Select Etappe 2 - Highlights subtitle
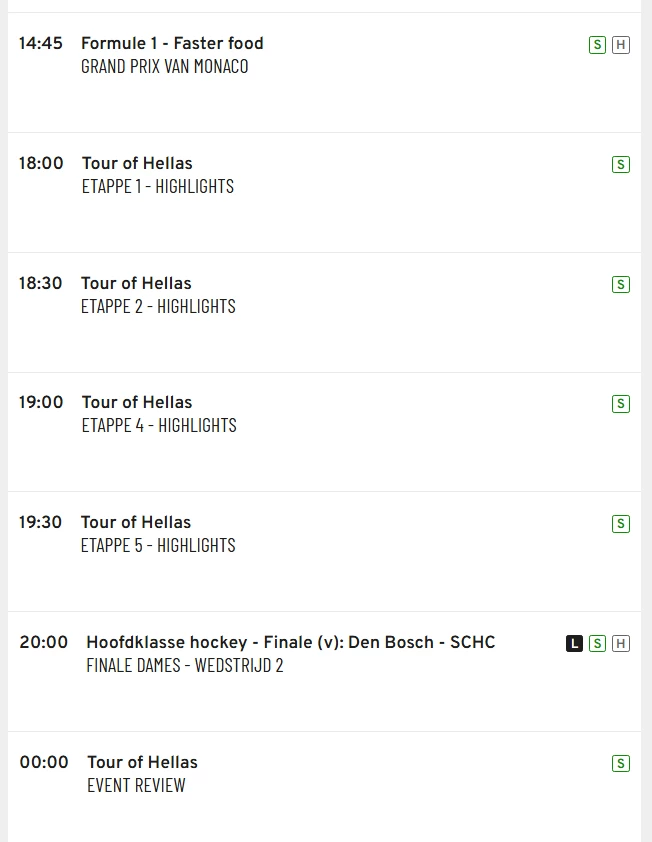Screen dimensions: 652x842 (158, 306)
